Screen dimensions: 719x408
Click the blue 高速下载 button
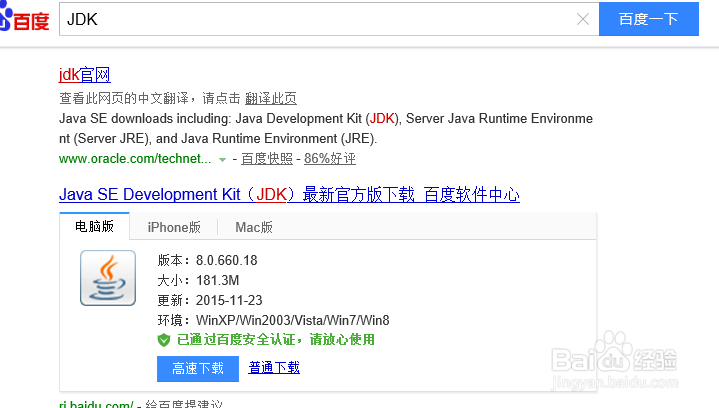198,368
